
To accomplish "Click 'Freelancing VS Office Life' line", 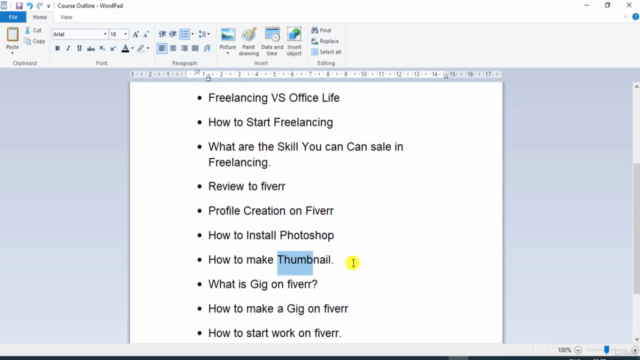I will pos(274,98).
